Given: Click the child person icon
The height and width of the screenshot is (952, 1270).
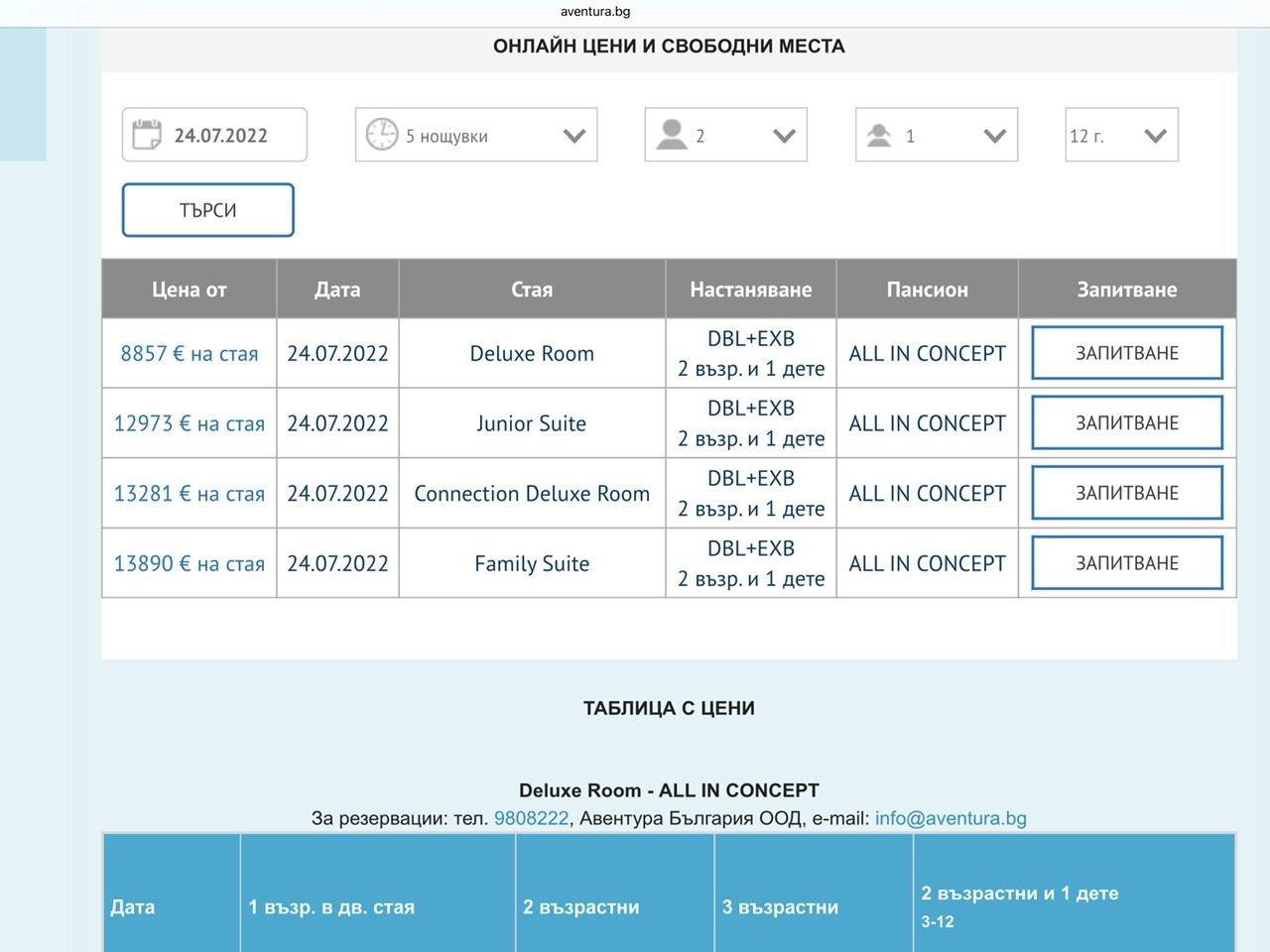Looking at the screenshot, I should (x=879, y=135).
